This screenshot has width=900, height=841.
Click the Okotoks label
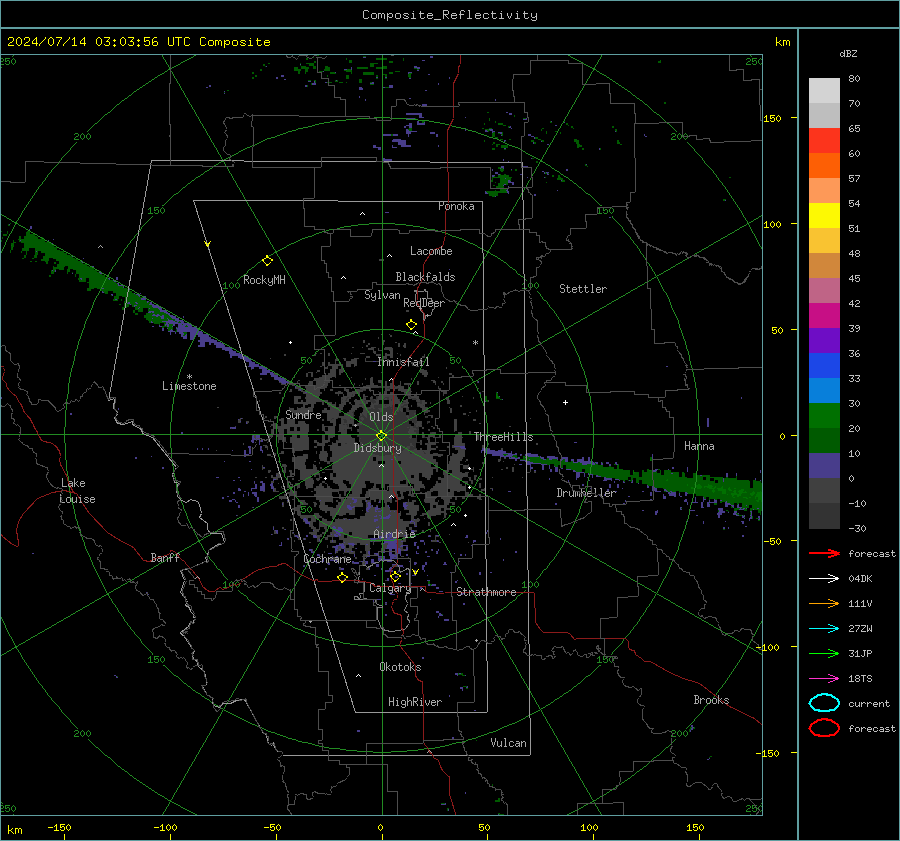[400, 667]
